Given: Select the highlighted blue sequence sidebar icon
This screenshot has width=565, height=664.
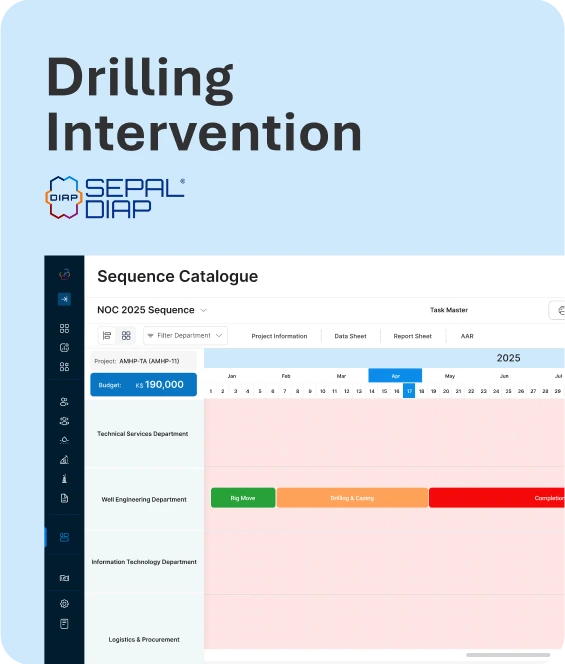Looking at the screenshot, I should [64, 537].
